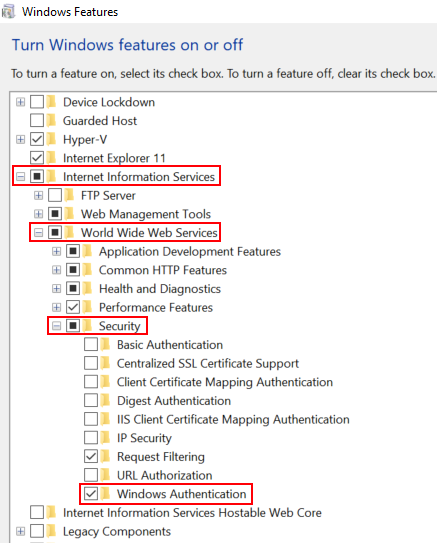Check the FTP Server checkbox

[x=55, y=195]
